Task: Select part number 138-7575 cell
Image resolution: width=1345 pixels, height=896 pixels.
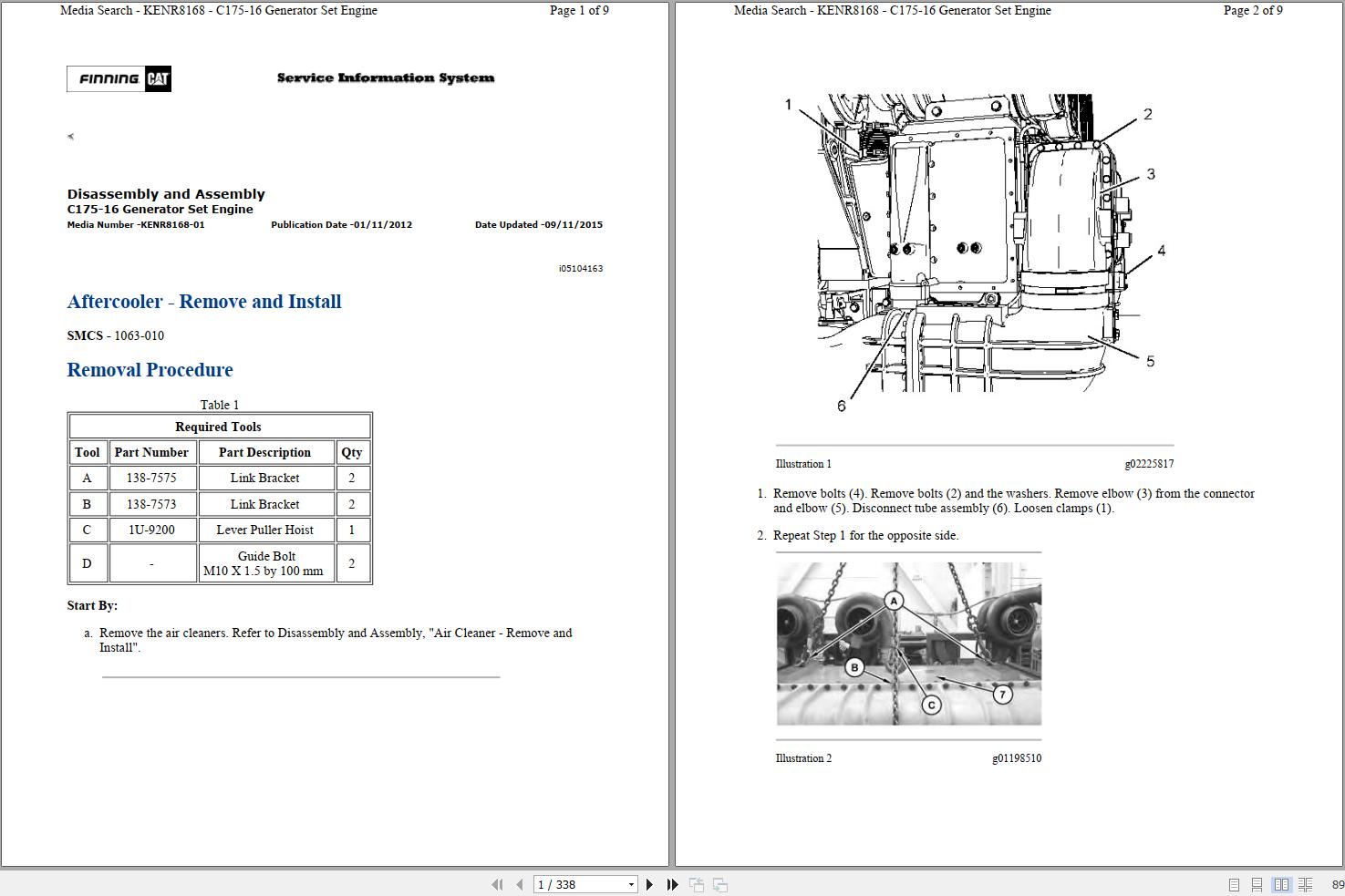Action: (151, 478)
